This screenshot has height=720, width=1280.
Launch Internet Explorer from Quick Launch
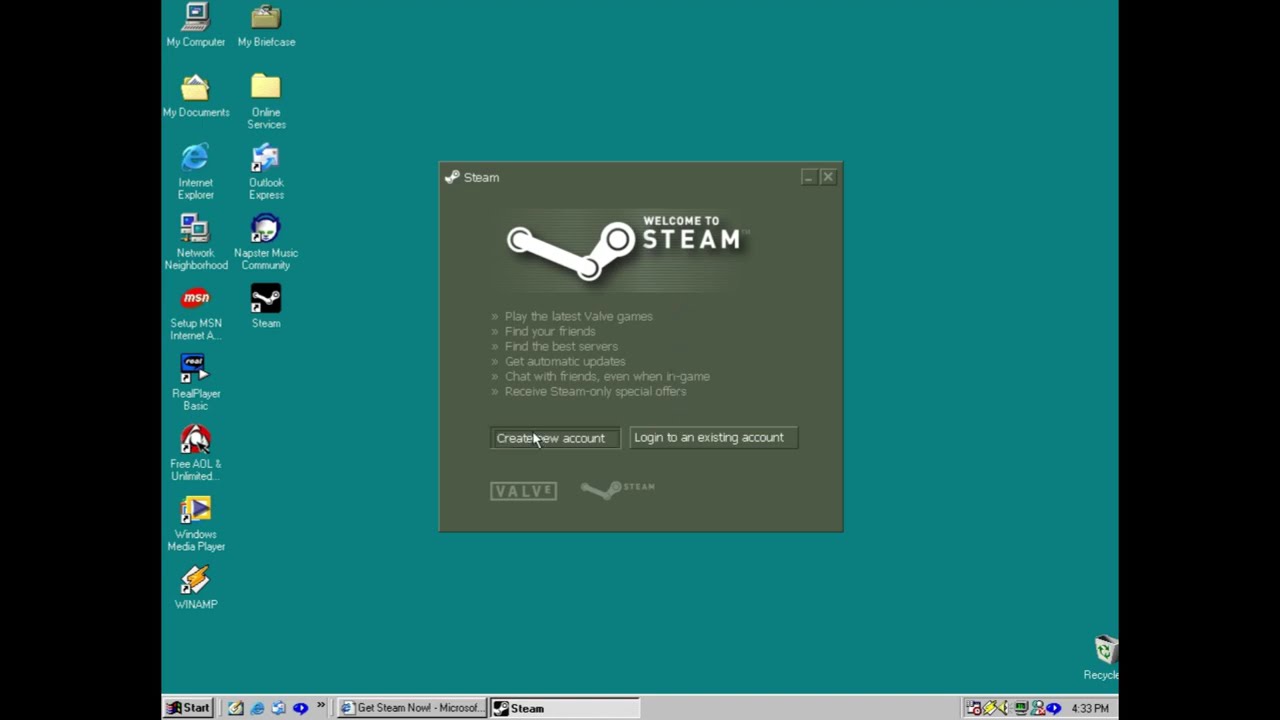pos(257,708)
